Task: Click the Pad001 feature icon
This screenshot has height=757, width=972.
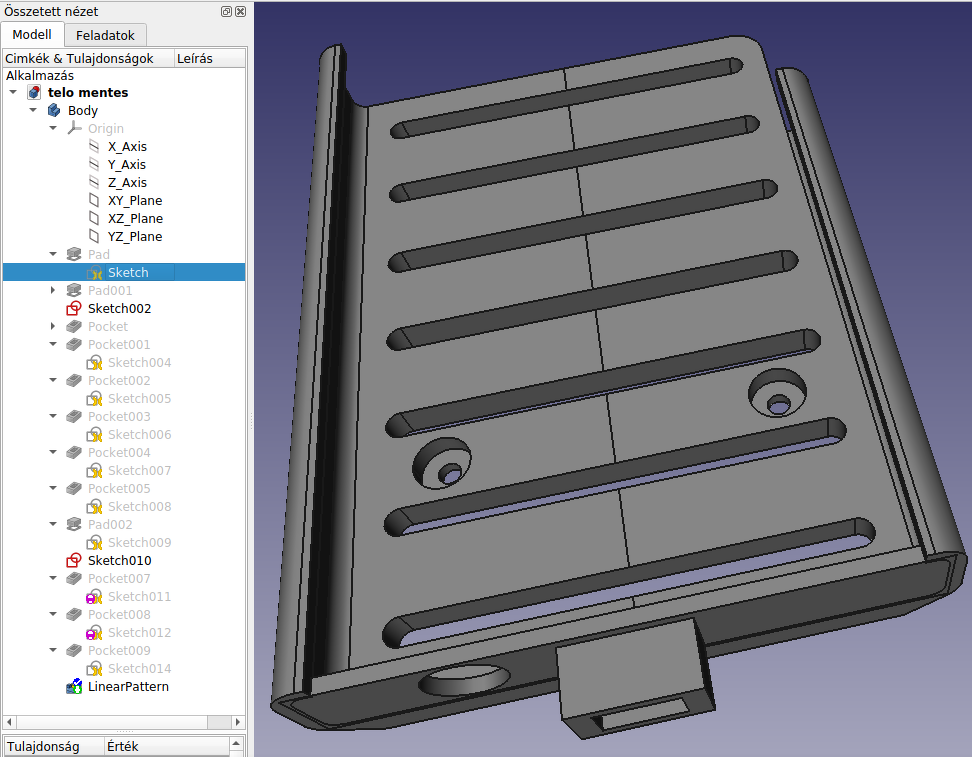Action: 74,290
